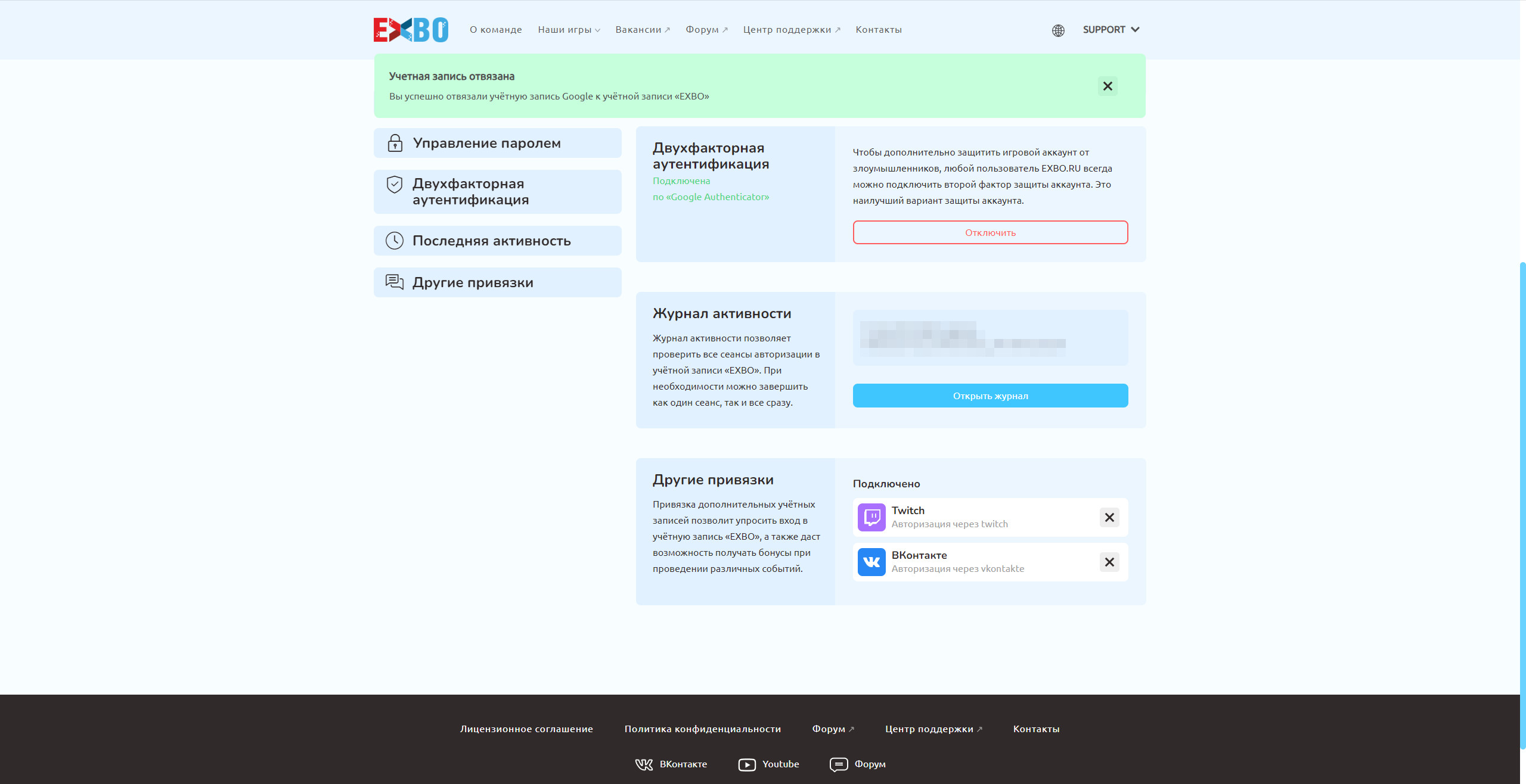
Task: Click the Twitch logo icon in other bindings
Action: [870, 517]
